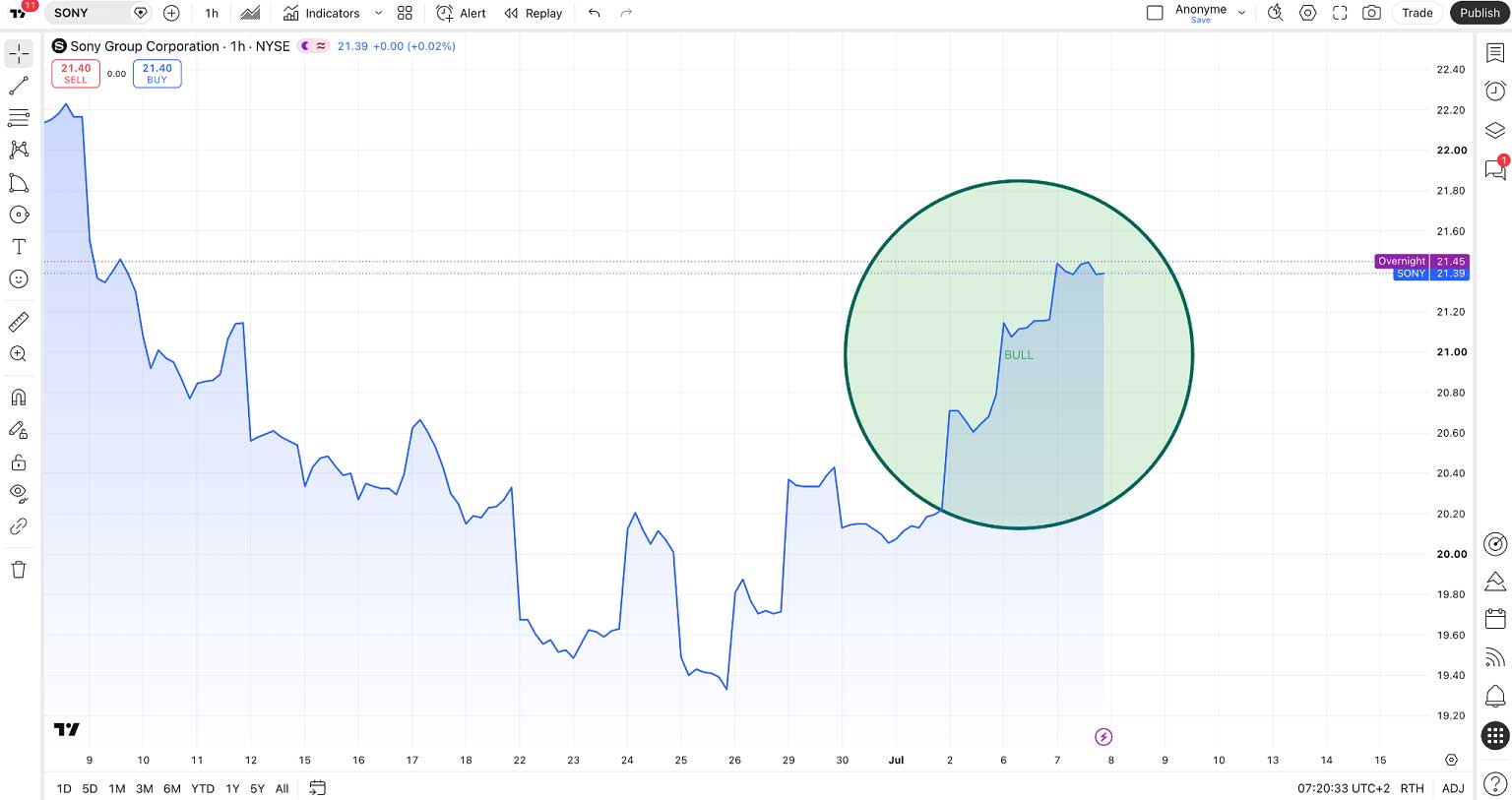
Task: Select the ruler measure tool
Action: (x=19, y=322)
